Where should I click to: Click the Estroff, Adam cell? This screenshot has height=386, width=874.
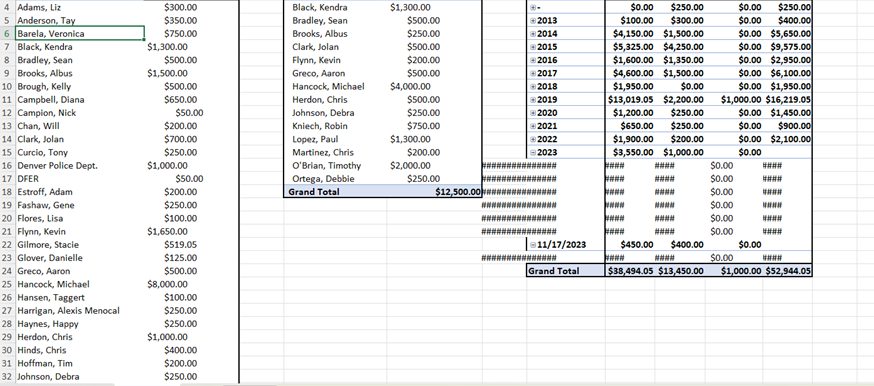[x=80, y=192]
